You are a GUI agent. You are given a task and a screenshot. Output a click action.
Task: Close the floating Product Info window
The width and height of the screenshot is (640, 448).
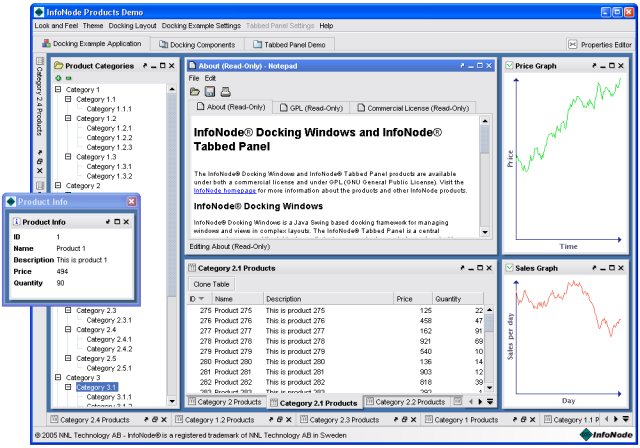pos(131,202)
